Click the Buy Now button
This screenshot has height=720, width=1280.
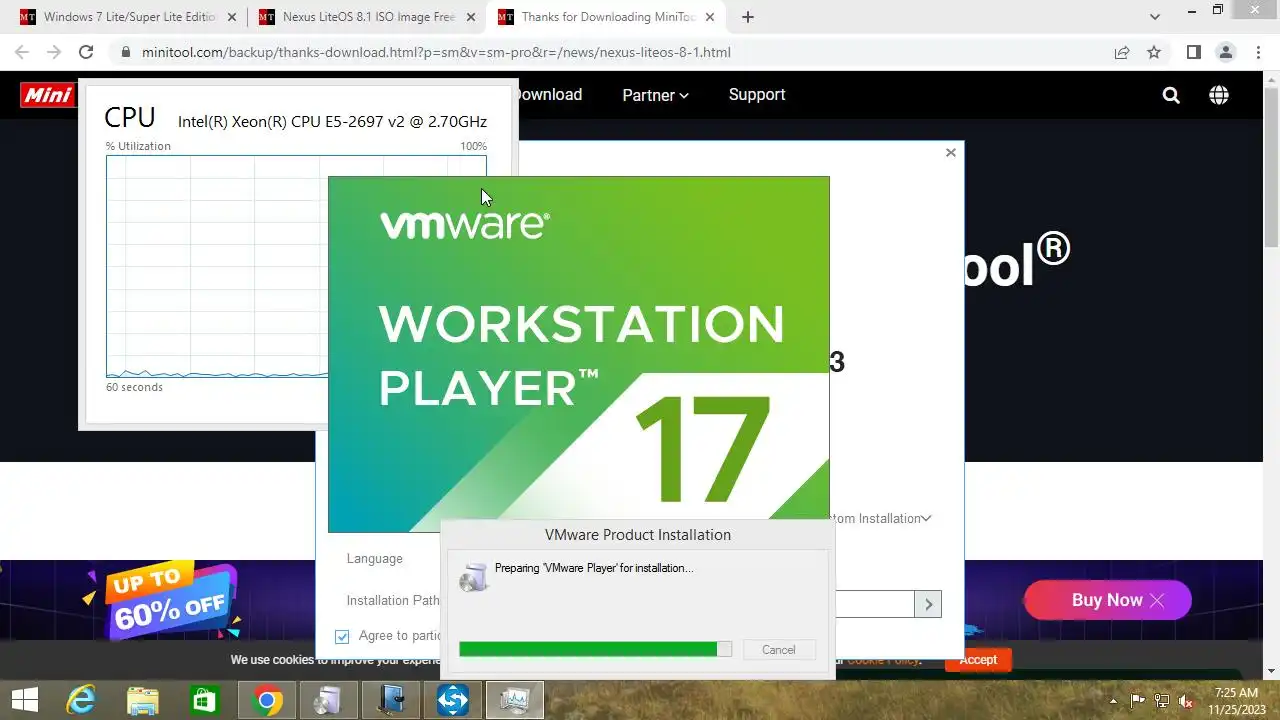[1108, 600]
